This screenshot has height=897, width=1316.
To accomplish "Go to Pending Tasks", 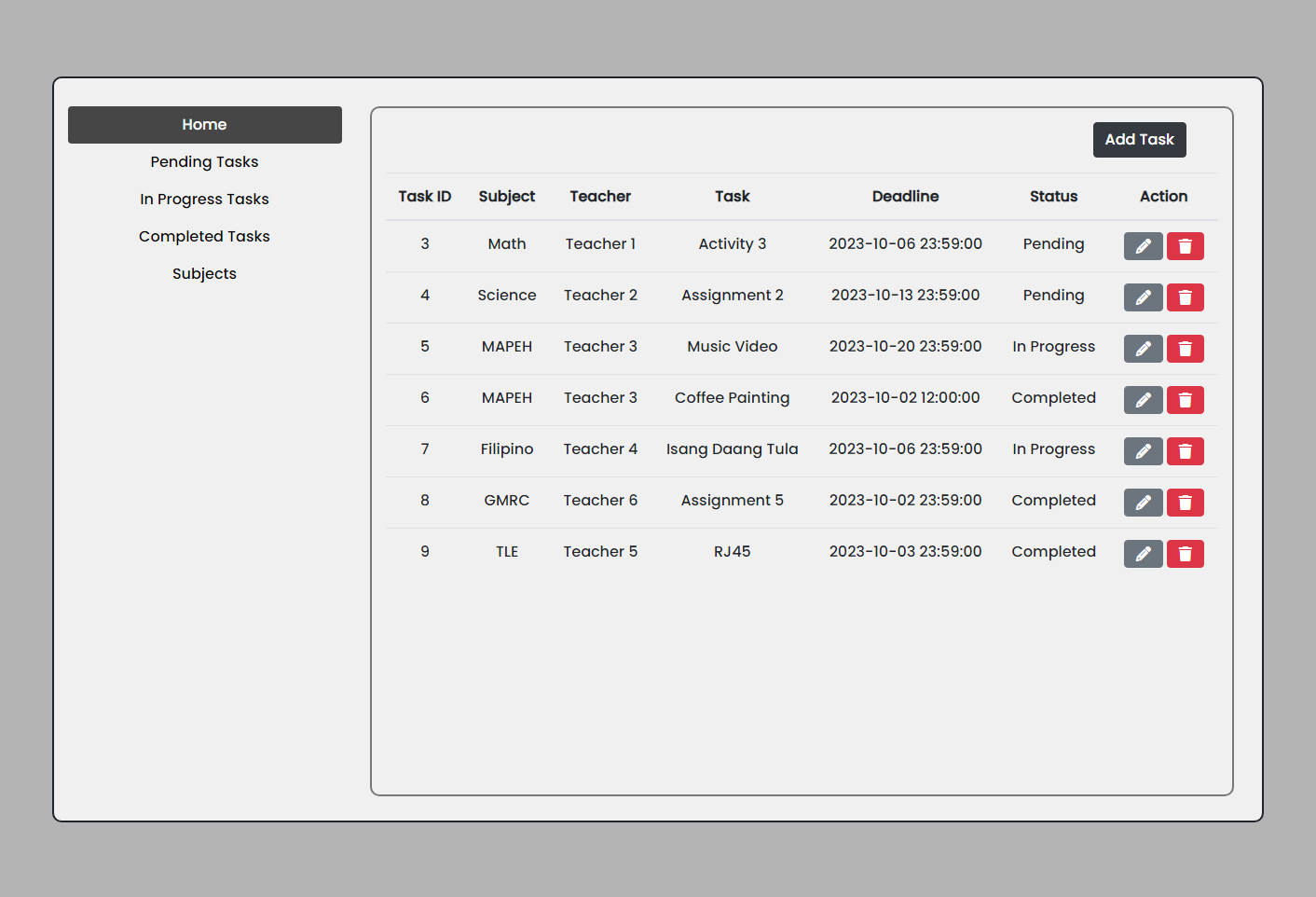I will coord(204,162).
